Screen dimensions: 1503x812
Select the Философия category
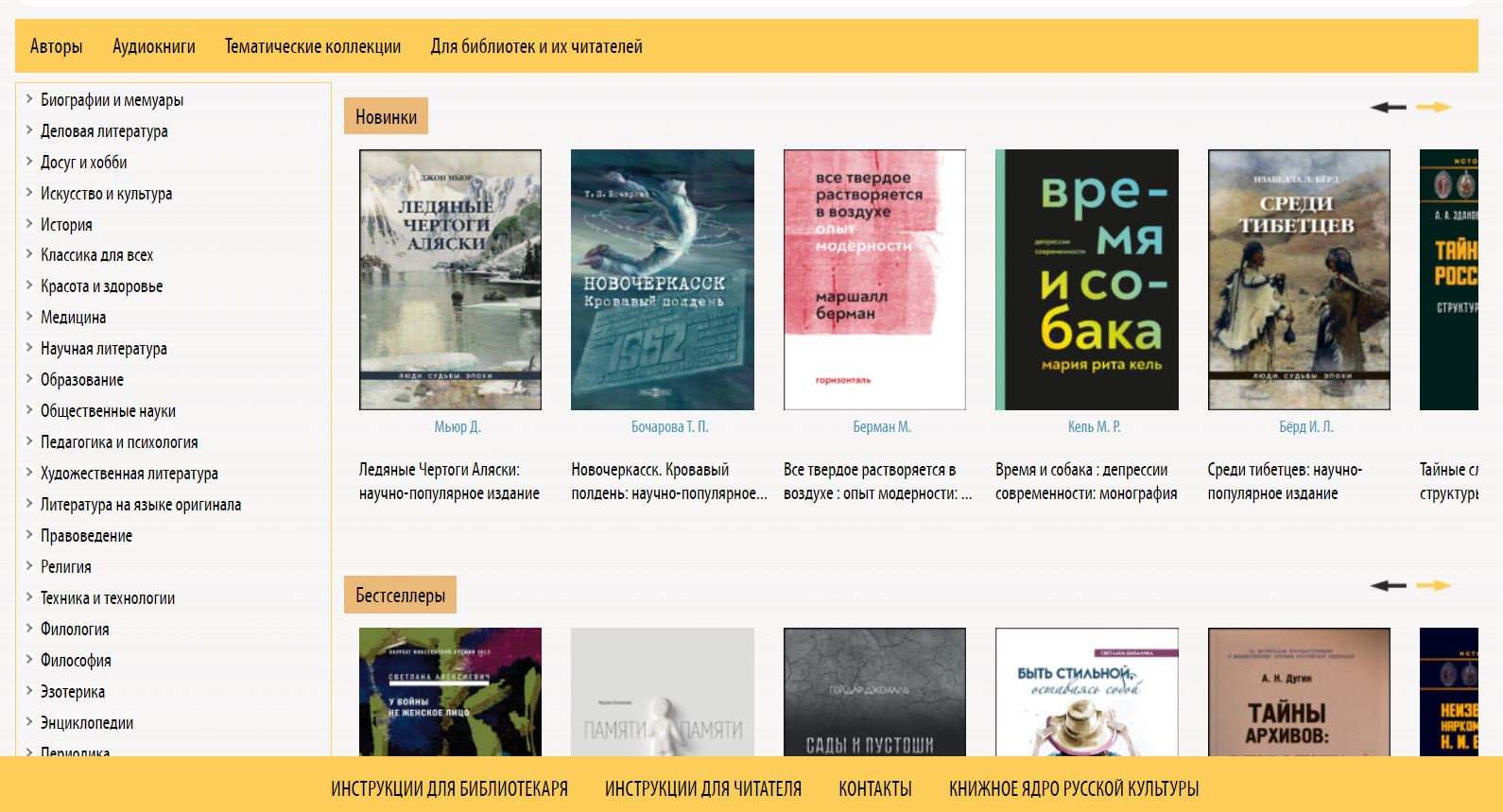(x=76, y=661)
